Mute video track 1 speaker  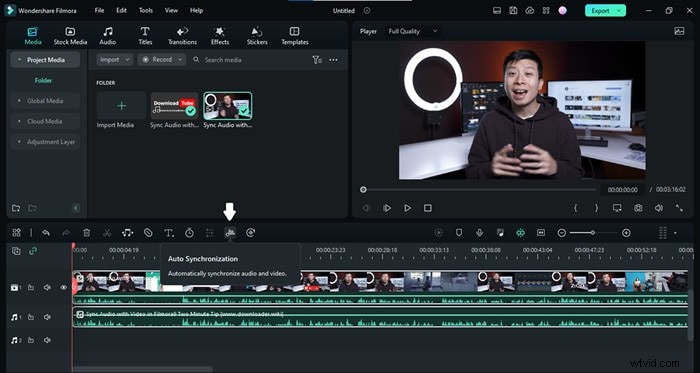pos(47,288)
